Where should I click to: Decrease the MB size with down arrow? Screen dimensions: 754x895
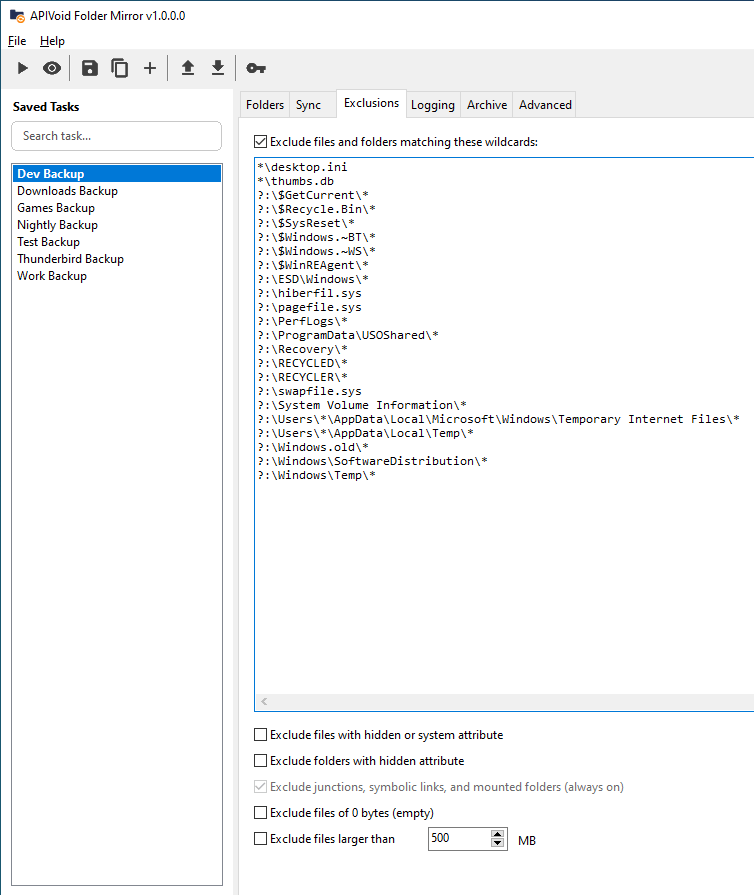click(498, 843)
